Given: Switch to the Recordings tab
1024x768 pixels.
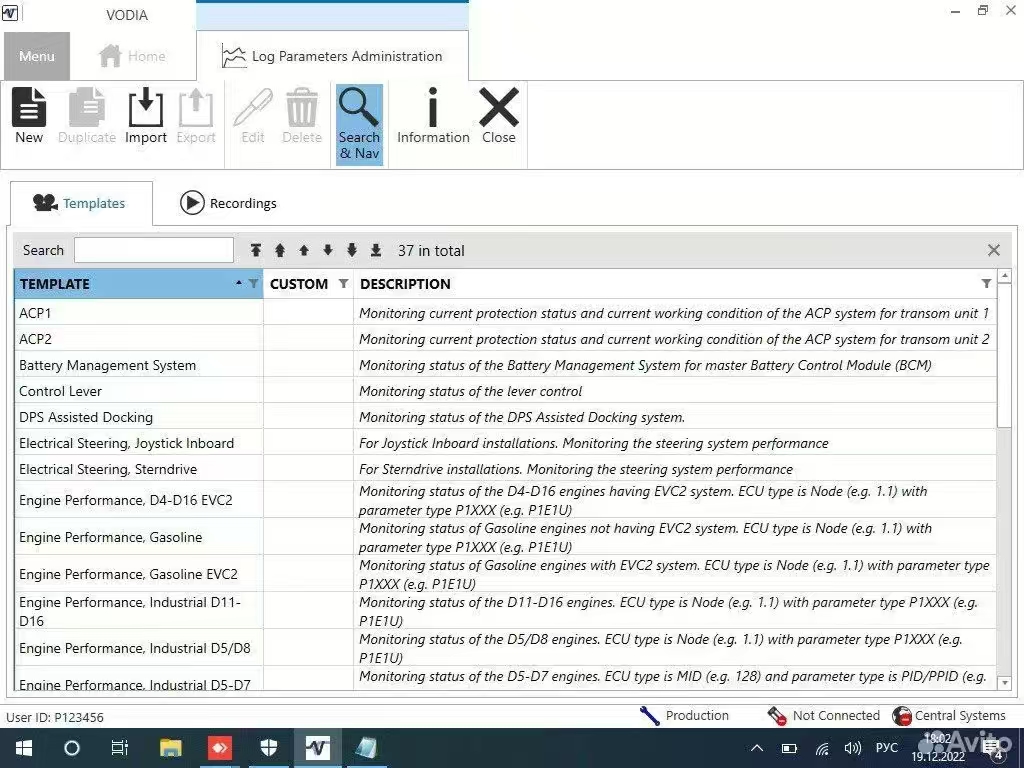Looking at the screenshot, I should tap(229, 203).
